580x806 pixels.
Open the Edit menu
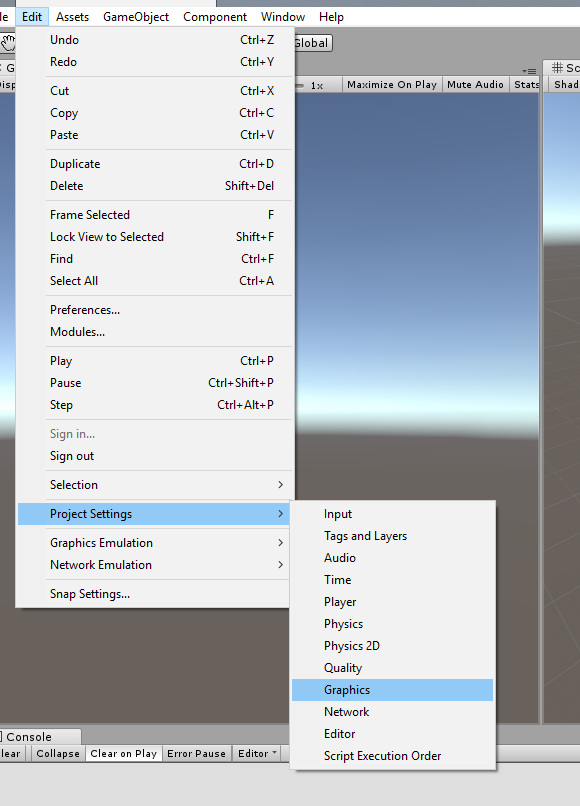32,17
